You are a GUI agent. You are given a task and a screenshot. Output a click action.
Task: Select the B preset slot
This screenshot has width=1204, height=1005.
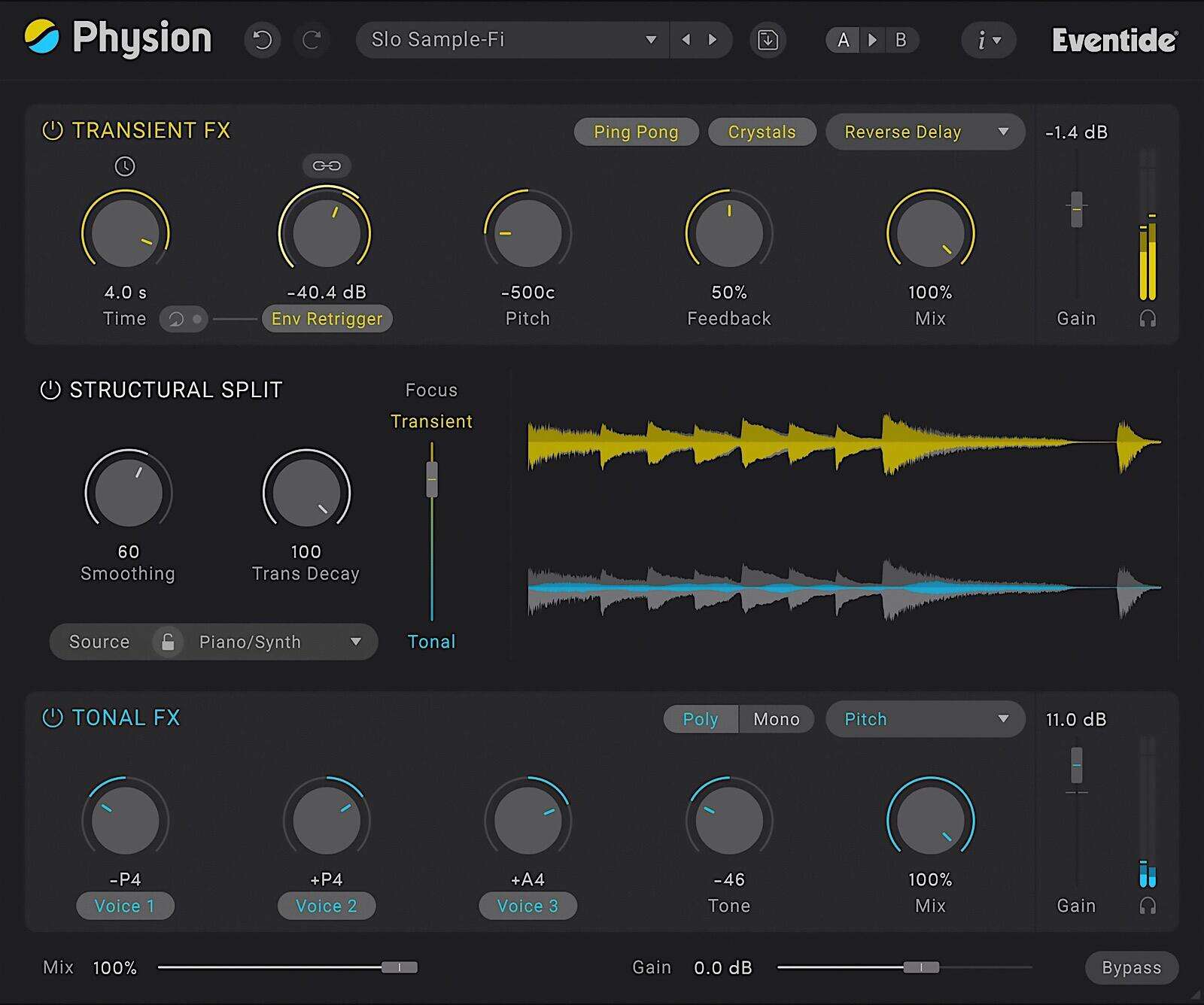pos(901,40)
